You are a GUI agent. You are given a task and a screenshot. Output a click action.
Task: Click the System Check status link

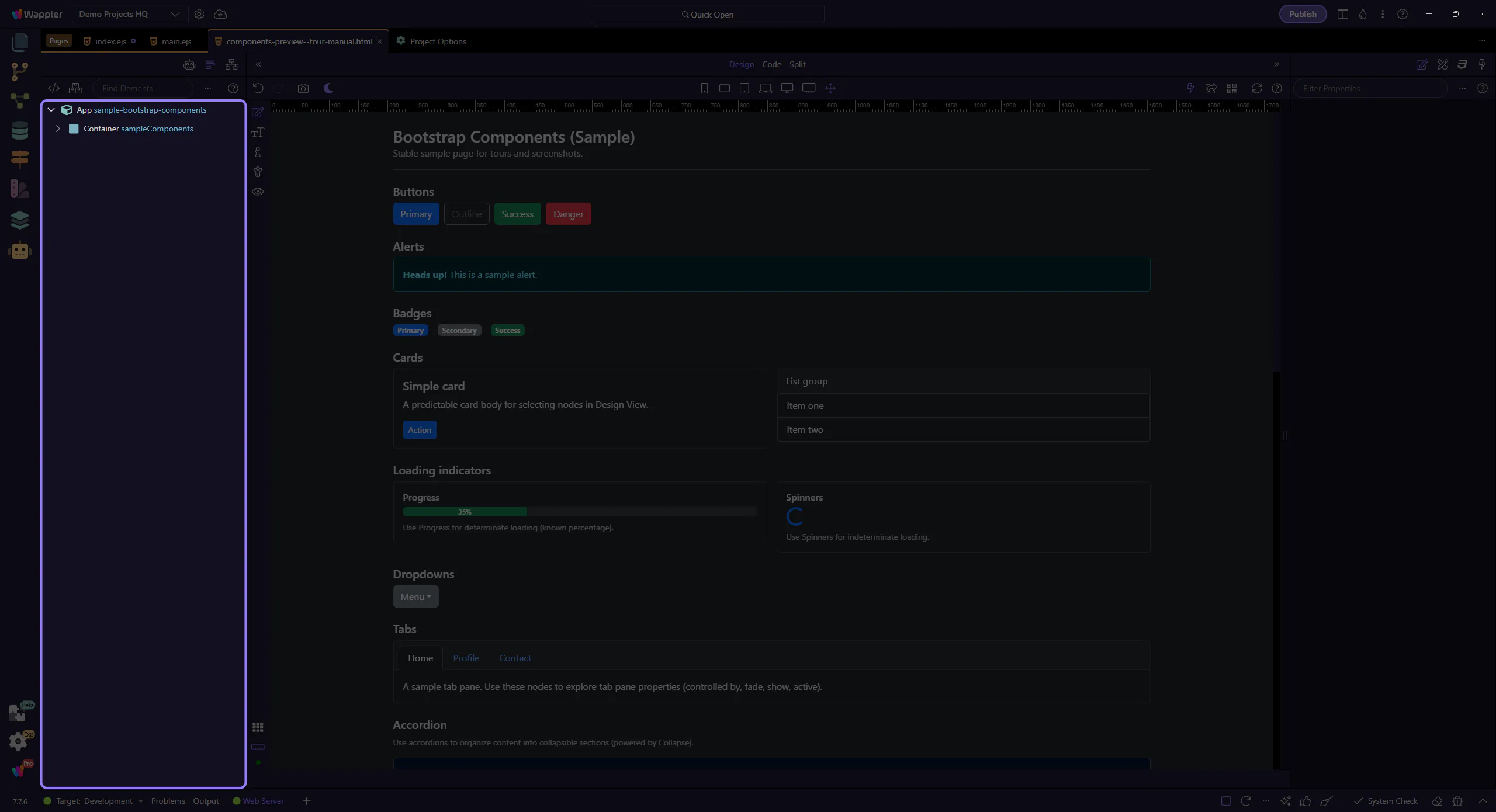pyautogui.click(x=1392, y=801)
